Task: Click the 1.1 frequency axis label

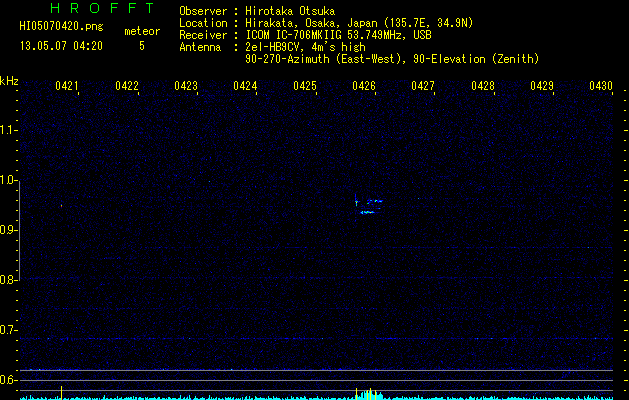Action: pos(8,130)
